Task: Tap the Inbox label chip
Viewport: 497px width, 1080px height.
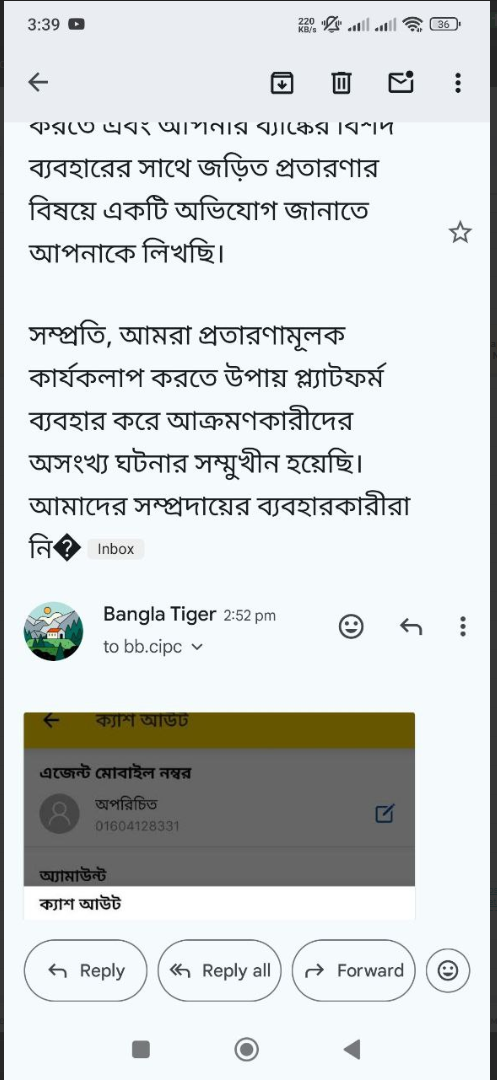Action: tap(116, 549)
